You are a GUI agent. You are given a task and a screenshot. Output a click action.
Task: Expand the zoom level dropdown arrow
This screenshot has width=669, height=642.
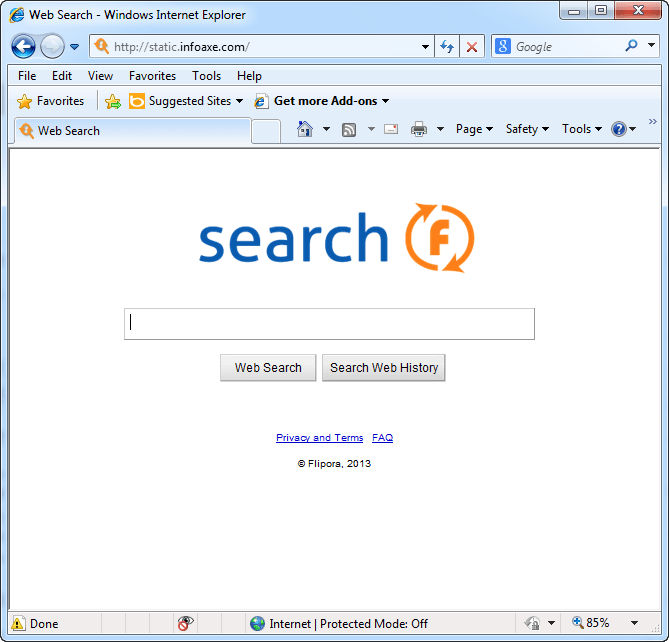tap(634, 623)
